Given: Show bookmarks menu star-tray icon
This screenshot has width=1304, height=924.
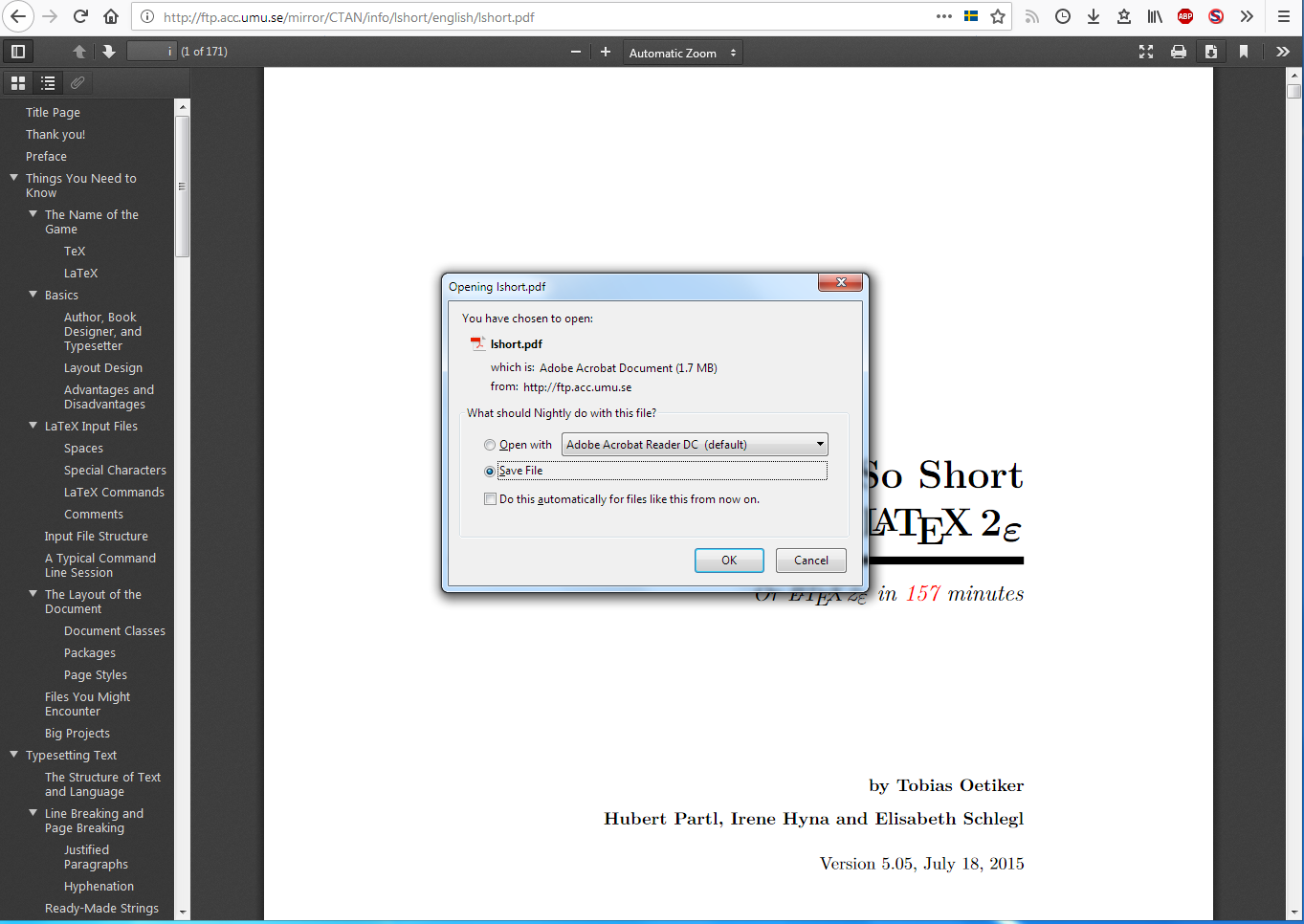Looking at the screenshot, I should pyautogui.click(x=1124, y=16).
